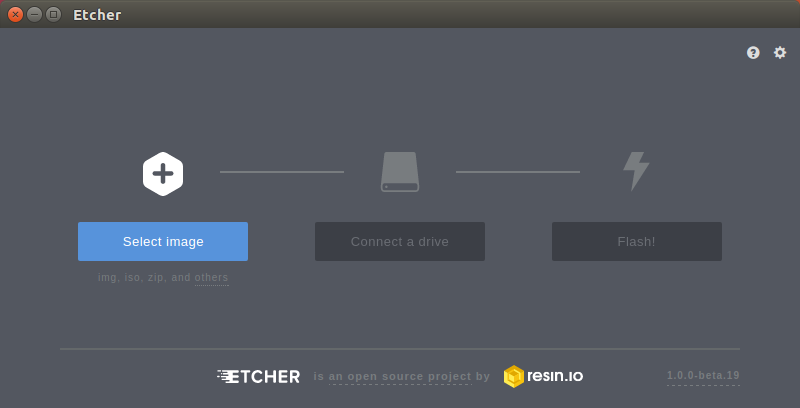Image resolution: width=800 pixels, height=408 pixels.
Task: Click the hexagon plus image icon
Action: pyautogui.click(x=163, y=174)
